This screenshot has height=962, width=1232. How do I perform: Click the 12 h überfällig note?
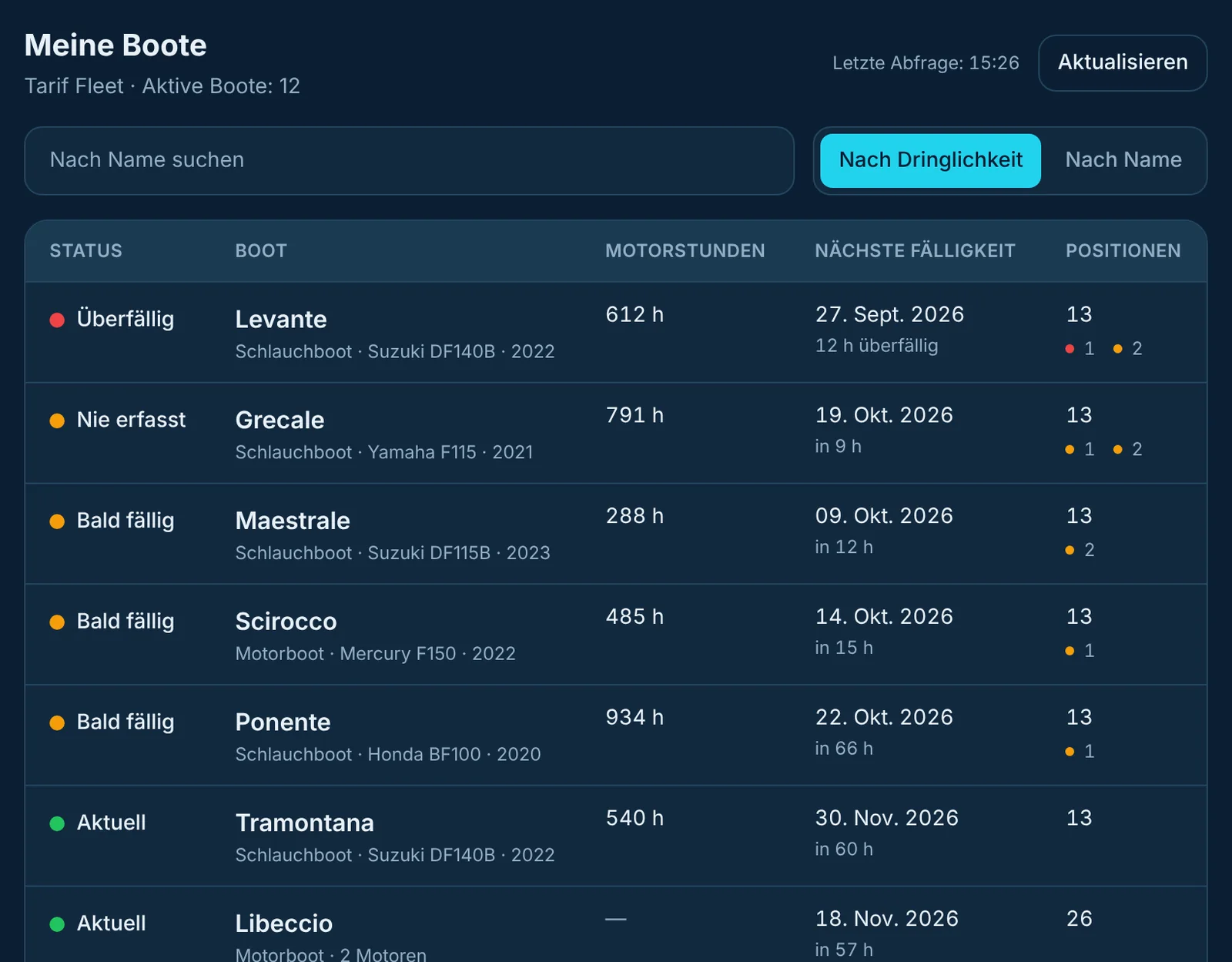click(876, 346)
